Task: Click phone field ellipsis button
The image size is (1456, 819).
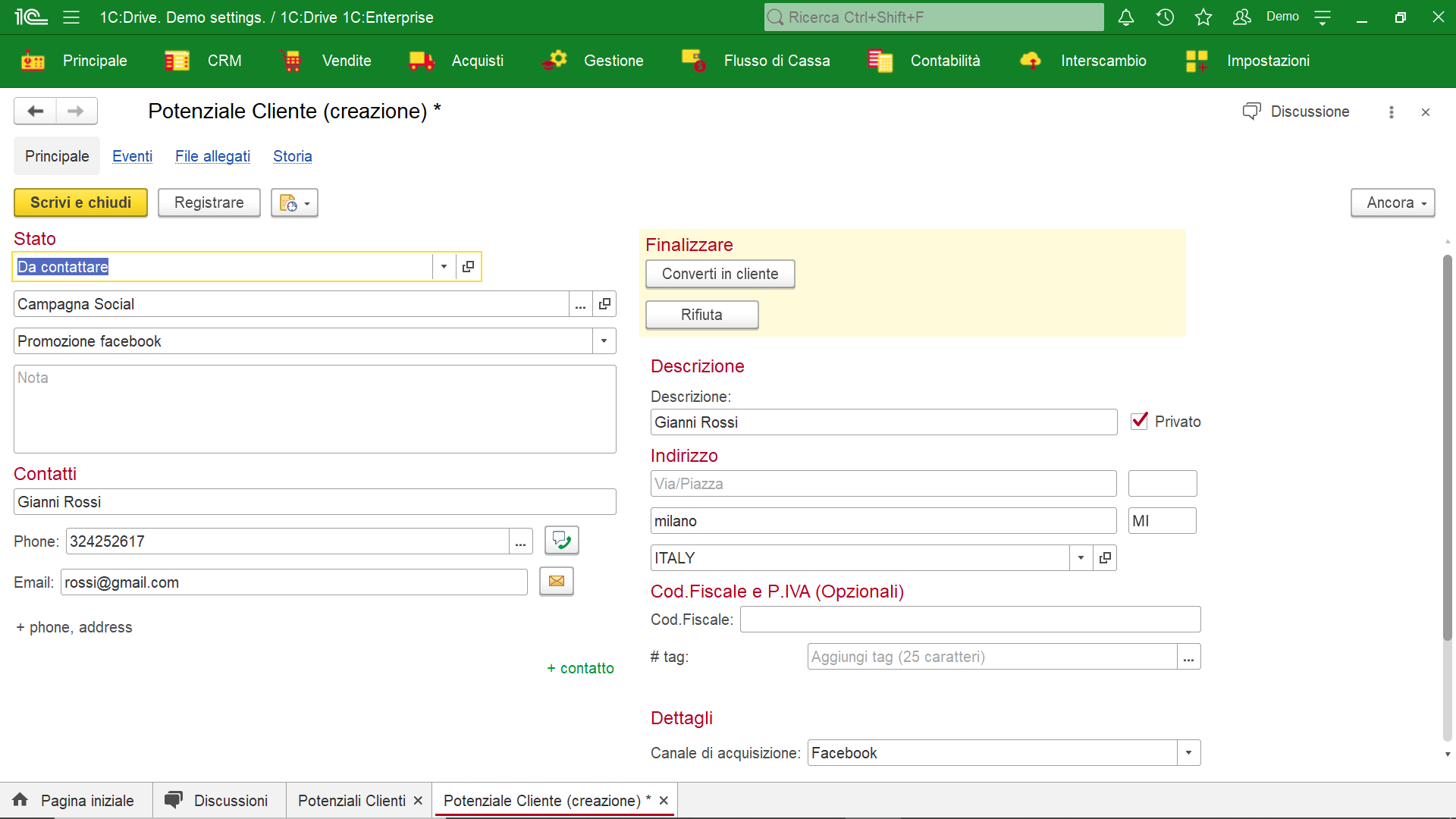Action: [521, 541]
